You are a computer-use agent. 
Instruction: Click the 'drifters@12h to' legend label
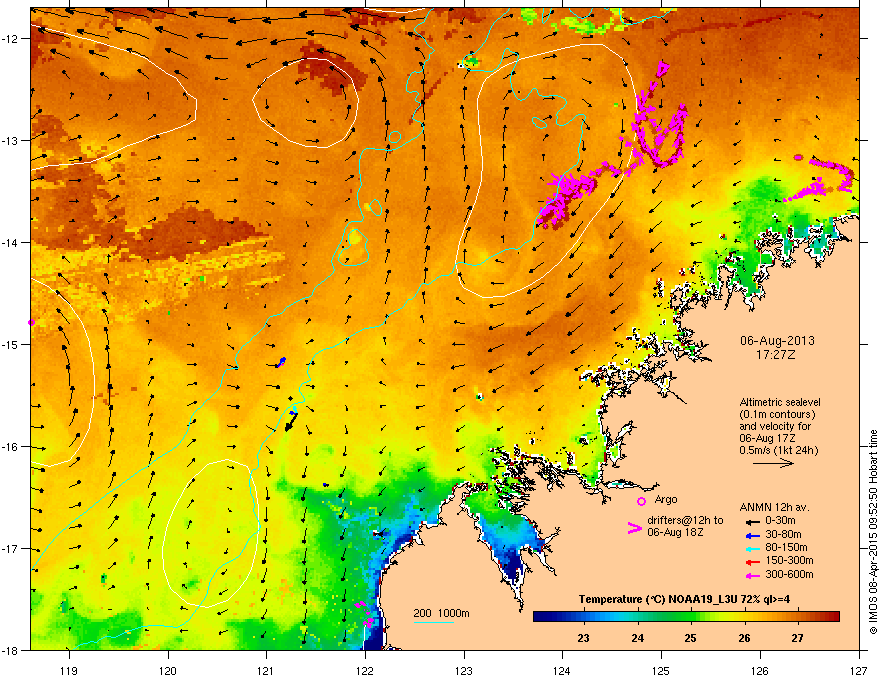pos(685,521)
